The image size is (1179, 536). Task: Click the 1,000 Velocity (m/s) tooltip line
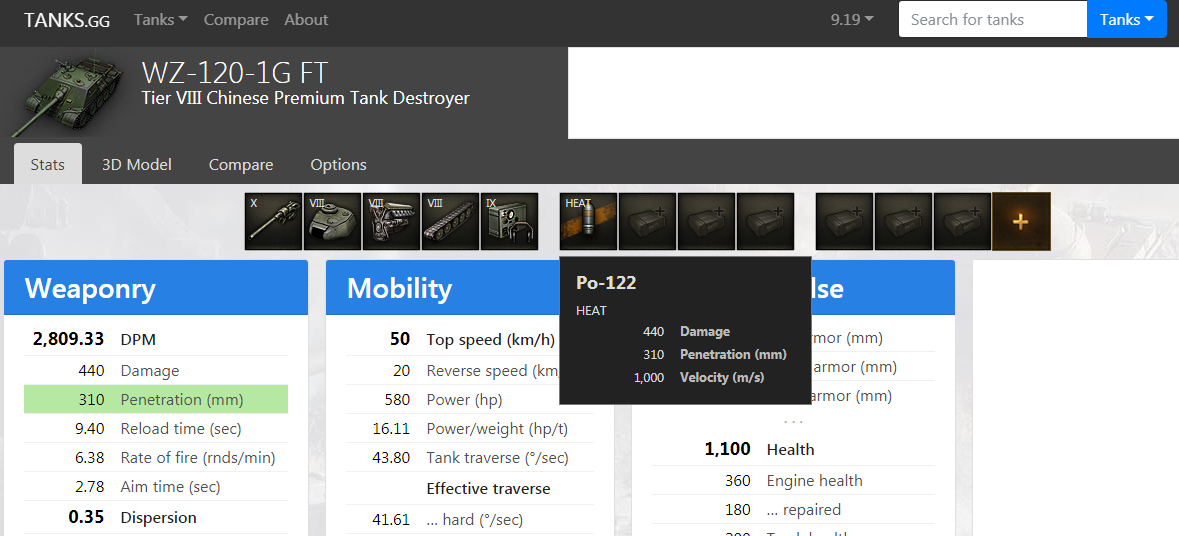pyautogui.click(x=699, y=377)
